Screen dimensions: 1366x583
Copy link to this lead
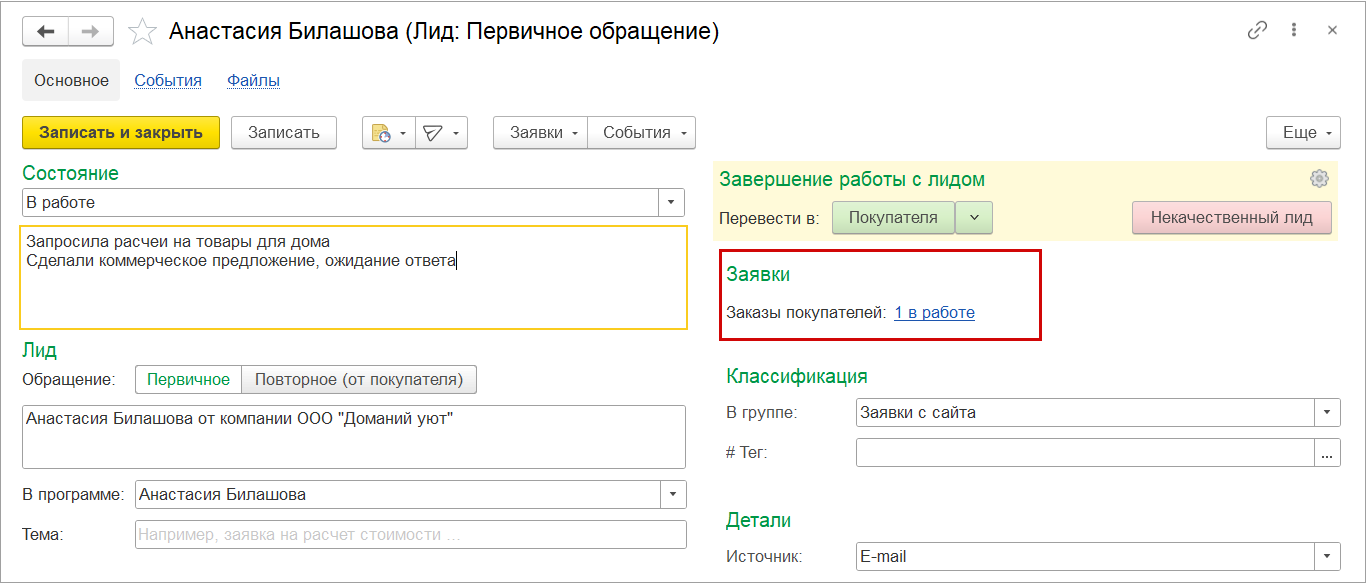point(1257,31)
